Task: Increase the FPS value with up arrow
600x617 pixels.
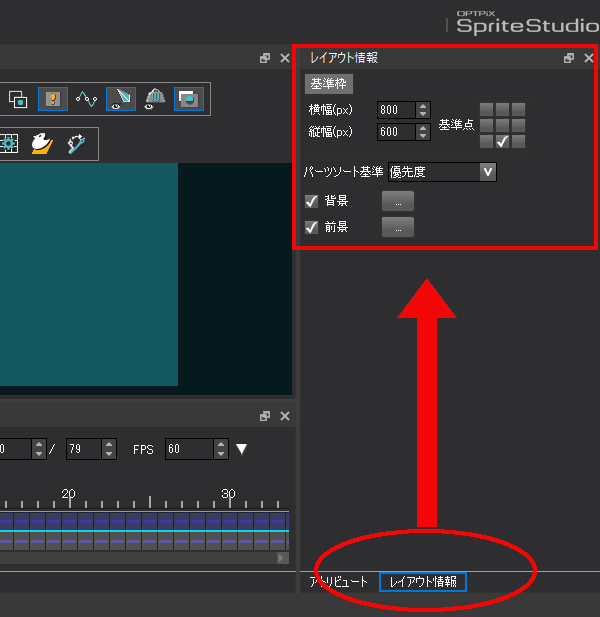Action: (221, 445)
